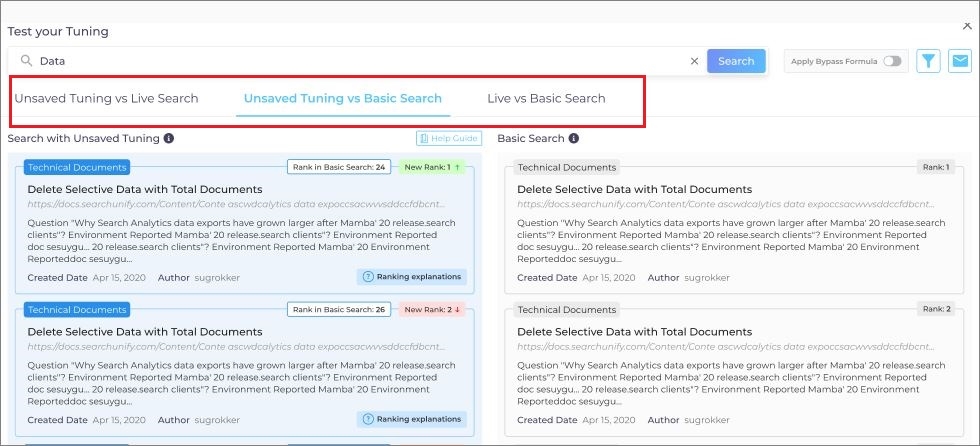Click the filter funnel icon
The width and height of the screenshot is (980, 446).
(929, 61)
